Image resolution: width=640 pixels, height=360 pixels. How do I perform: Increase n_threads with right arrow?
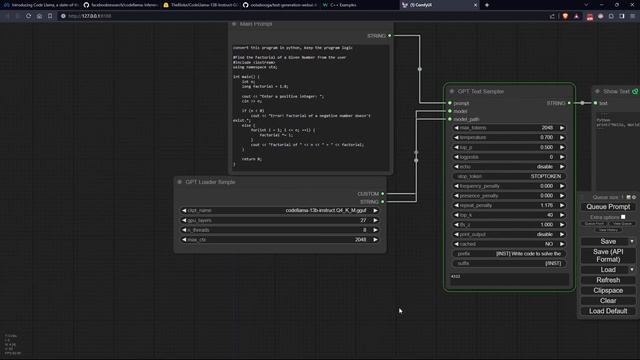click(x=376, y=230)
